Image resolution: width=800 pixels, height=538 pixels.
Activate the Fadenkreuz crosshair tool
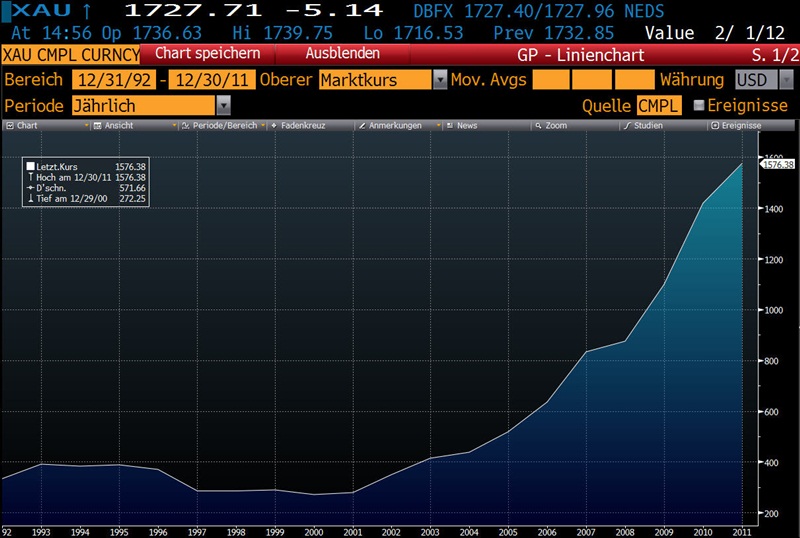(307, 126)
